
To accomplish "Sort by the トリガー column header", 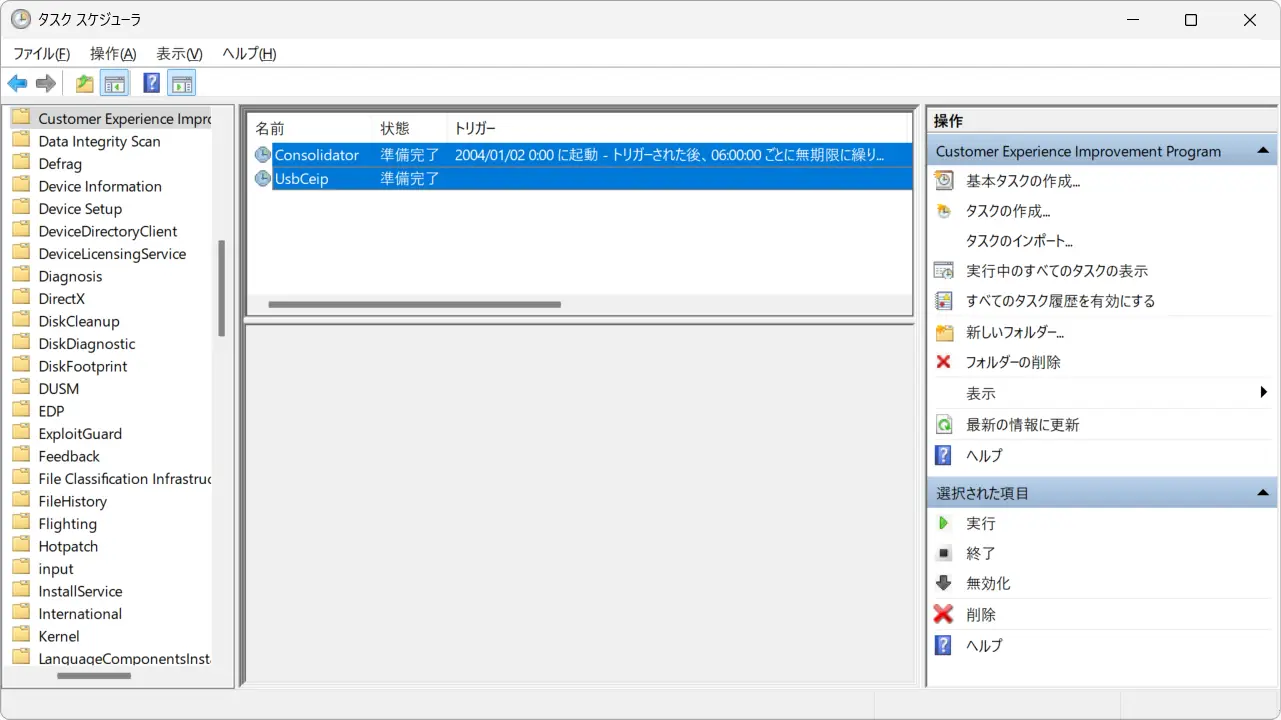I will click(x=677, y=128).
